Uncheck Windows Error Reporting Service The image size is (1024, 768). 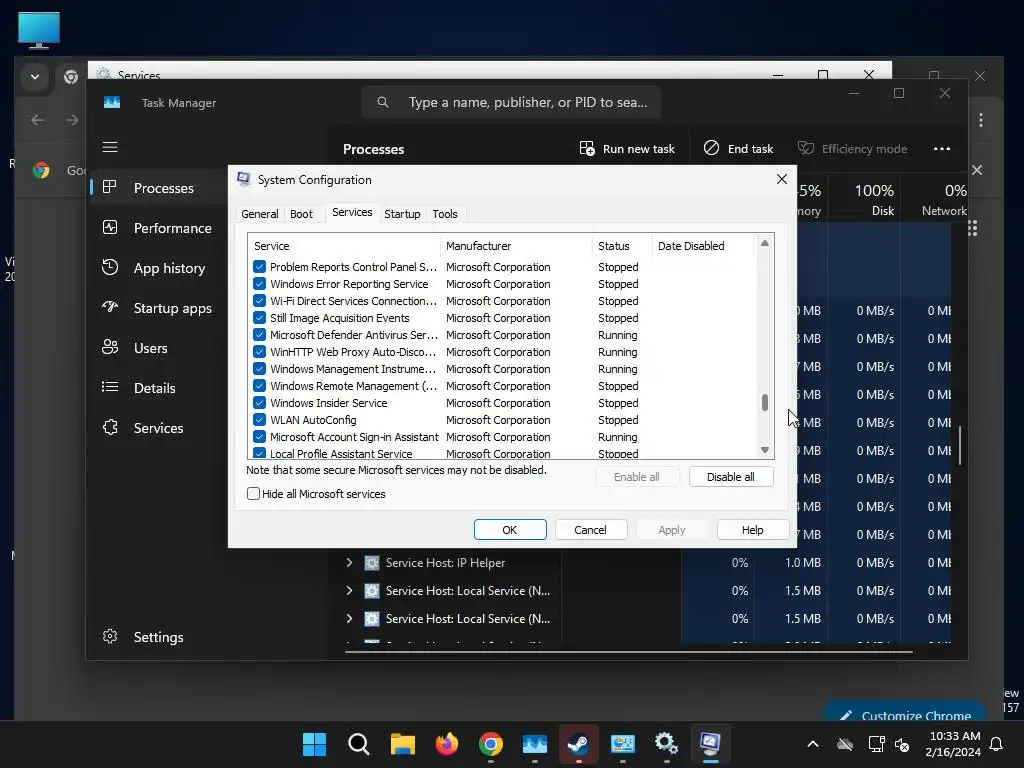[259, 283]
